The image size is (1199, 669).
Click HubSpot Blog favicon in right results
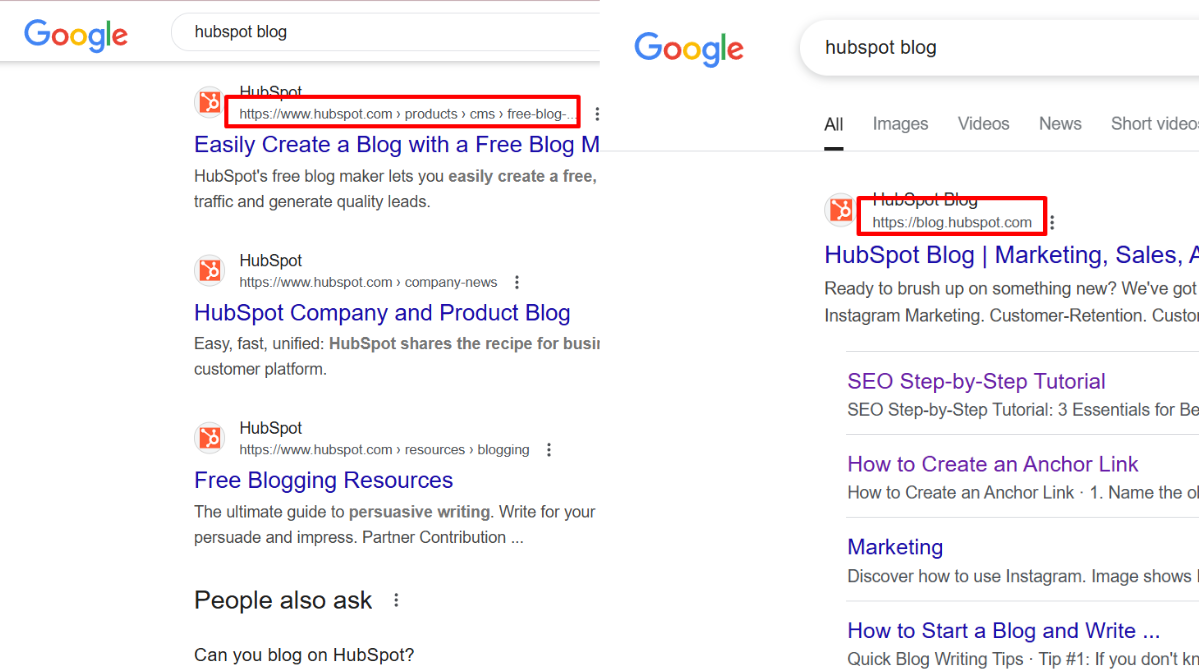840,210
